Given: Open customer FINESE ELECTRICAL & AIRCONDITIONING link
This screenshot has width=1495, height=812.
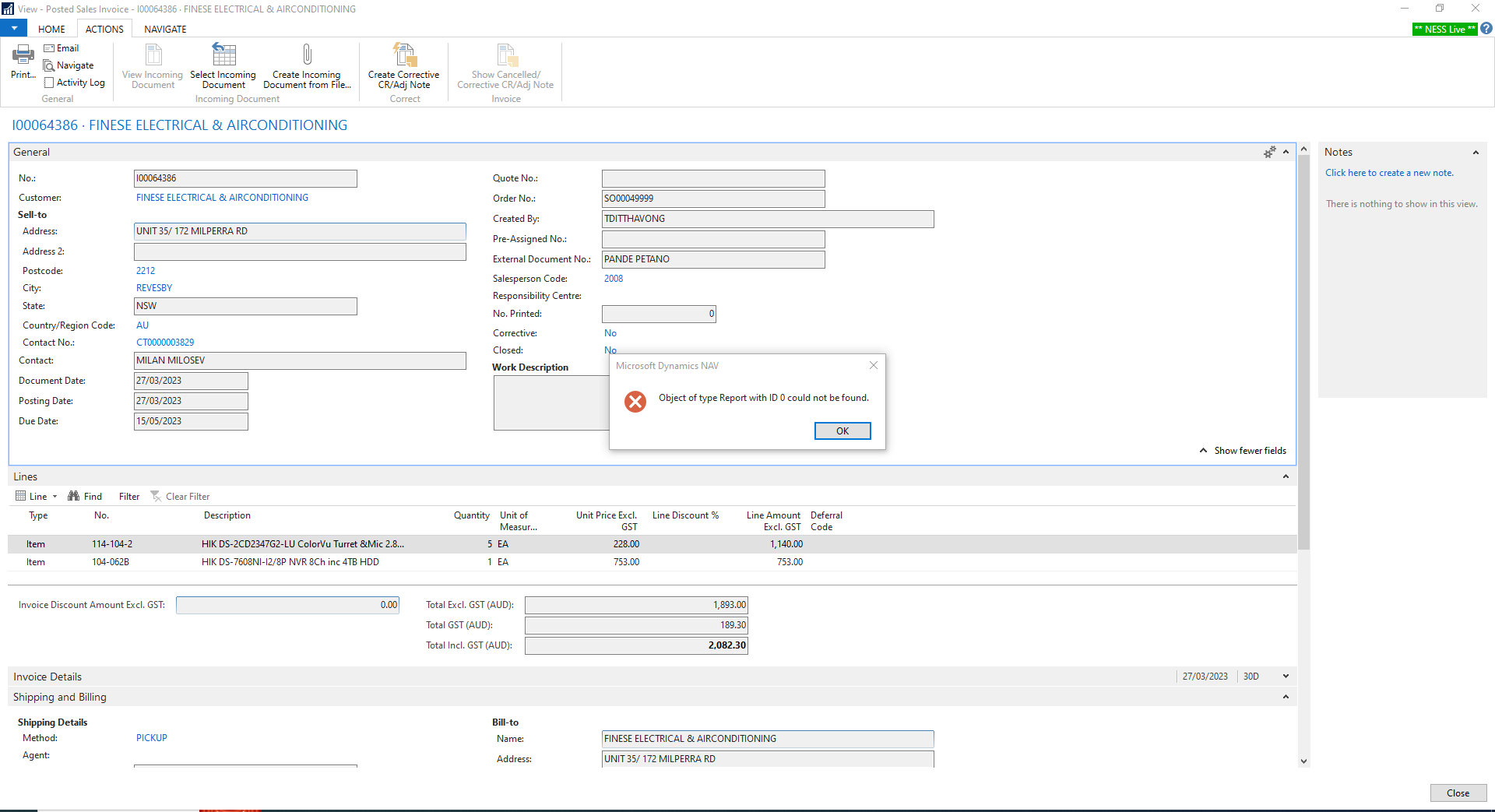Looking at the screenshot, I should pyautogui.click(x=222, y=198).
